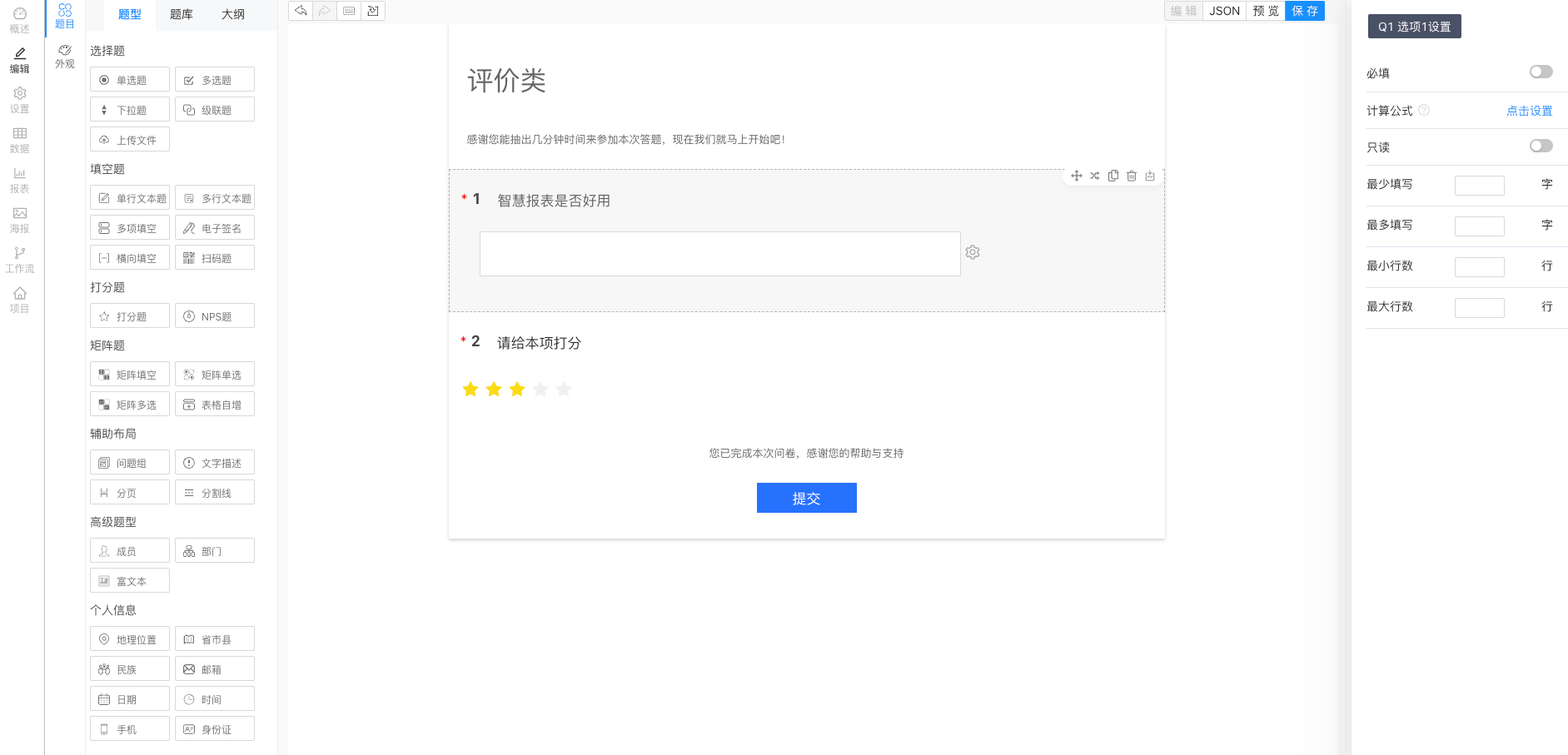
Task: Click the 最少填写 input field
Action: click(1480, 185)
